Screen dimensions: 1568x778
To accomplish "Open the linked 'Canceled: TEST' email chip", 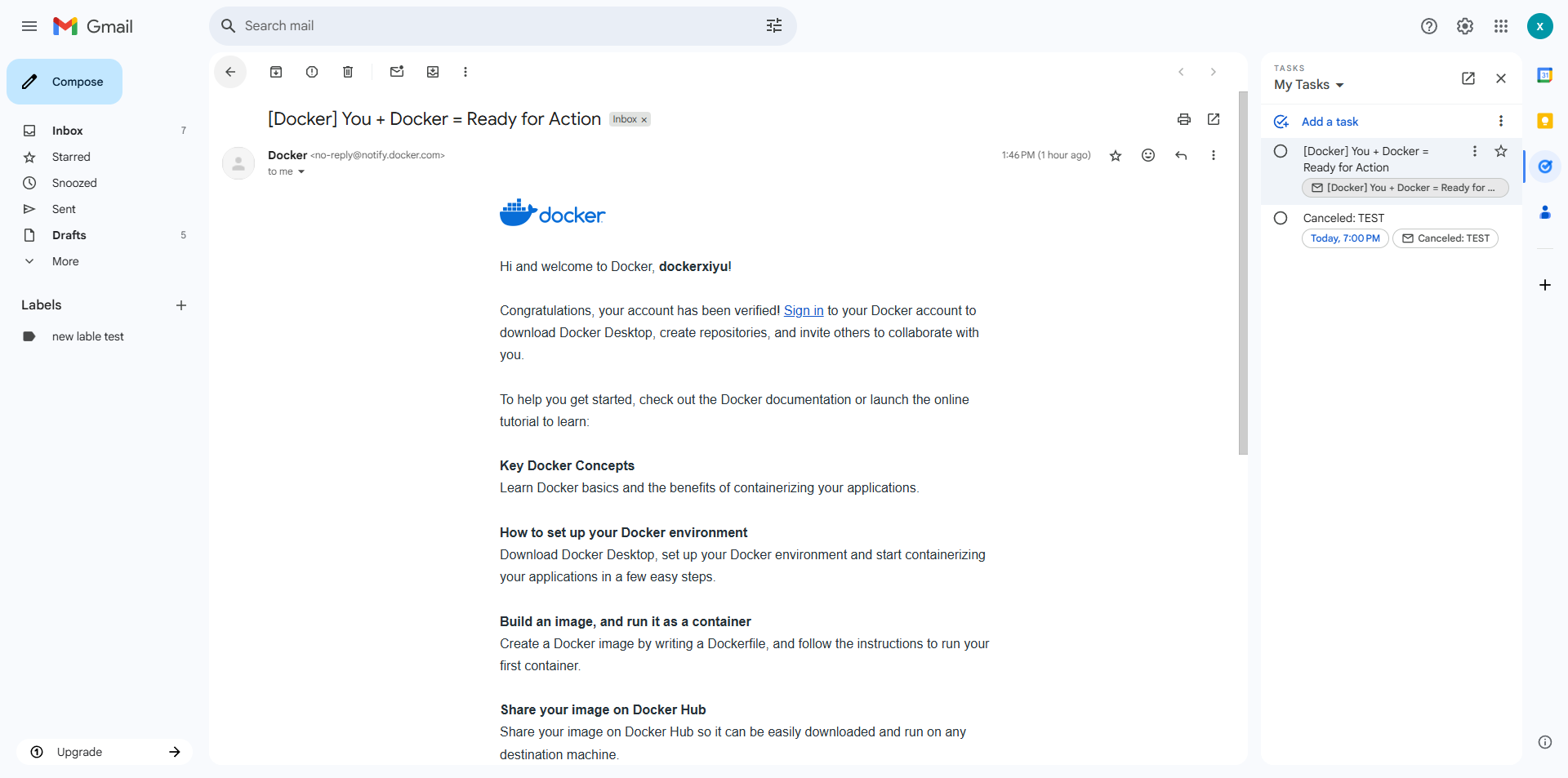I will 1445,238.
